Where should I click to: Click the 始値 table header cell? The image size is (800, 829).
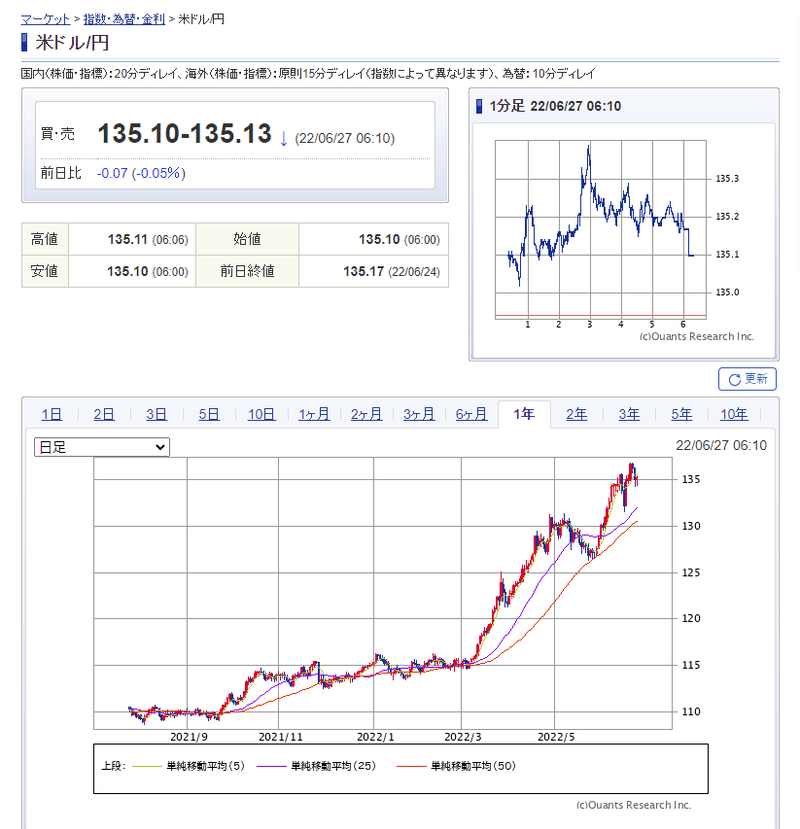tap(247, 239)
